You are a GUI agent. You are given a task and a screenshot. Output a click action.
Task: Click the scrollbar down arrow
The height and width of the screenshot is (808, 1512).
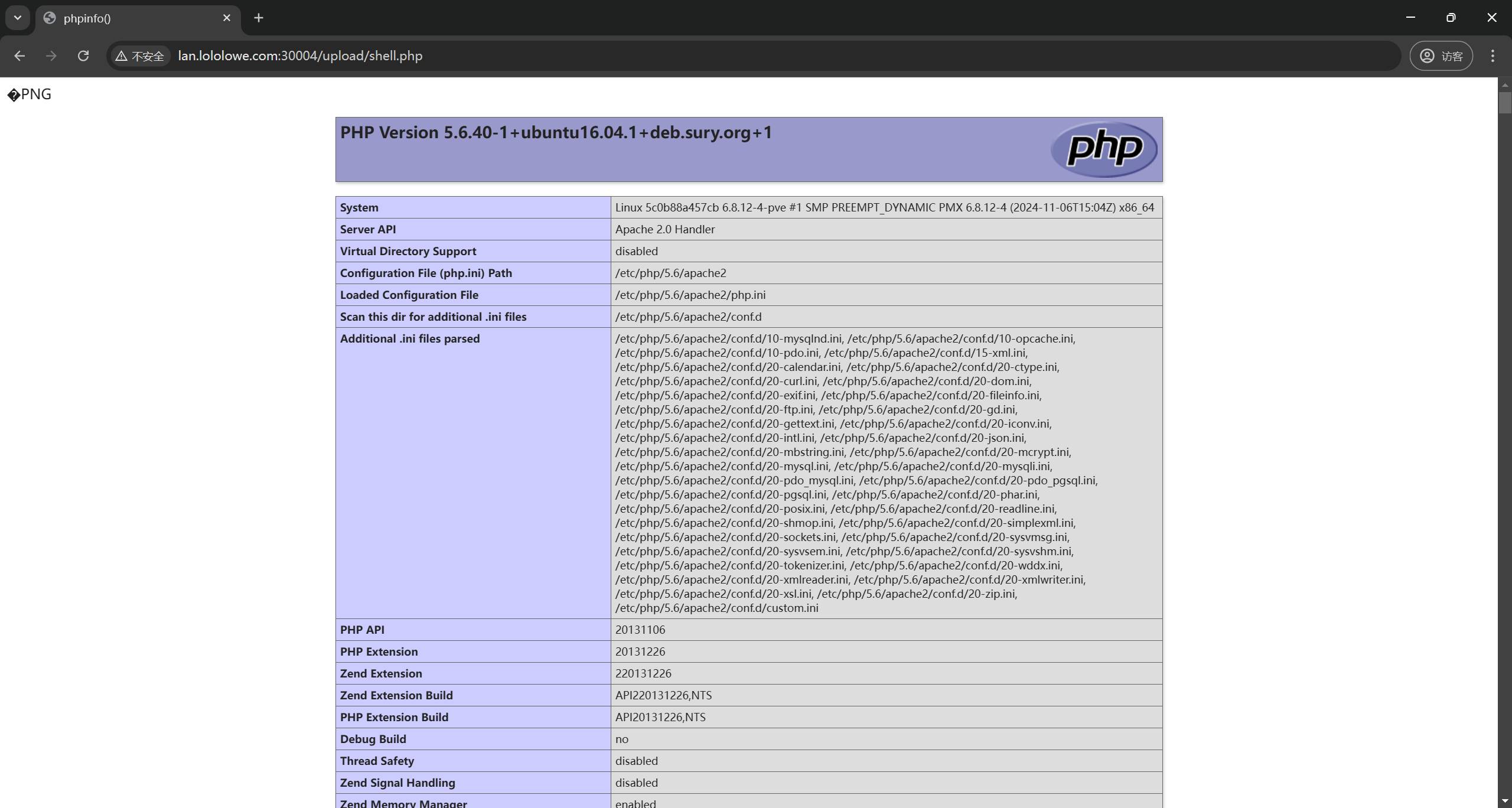[1504, 802]
